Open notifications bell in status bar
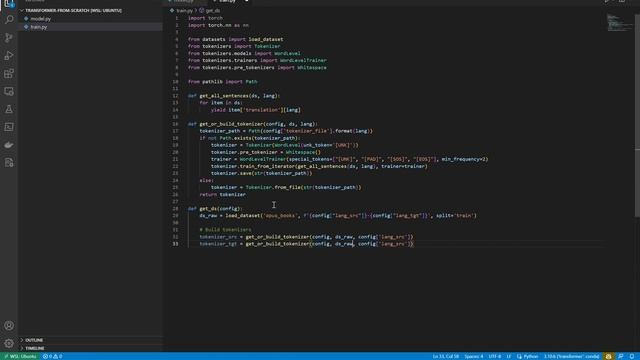Viewport: 640px width, 360px height. pos(632,356)
